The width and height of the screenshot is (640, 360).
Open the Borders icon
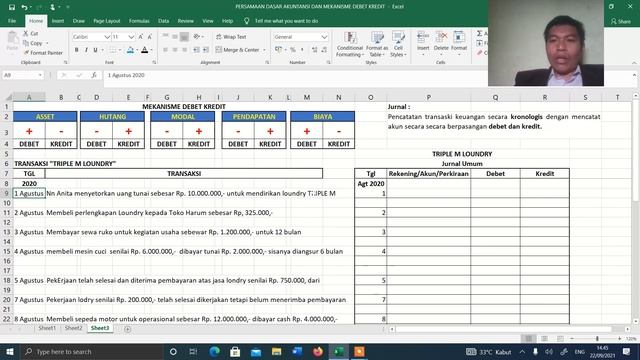(x=112, y=50)
